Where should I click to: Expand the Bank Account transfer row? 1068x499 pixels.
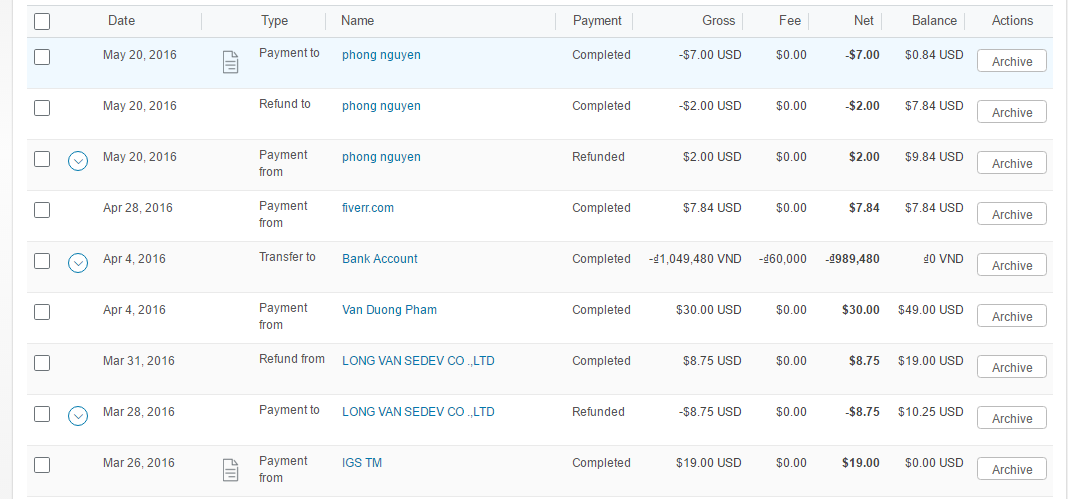coord(78,262)
